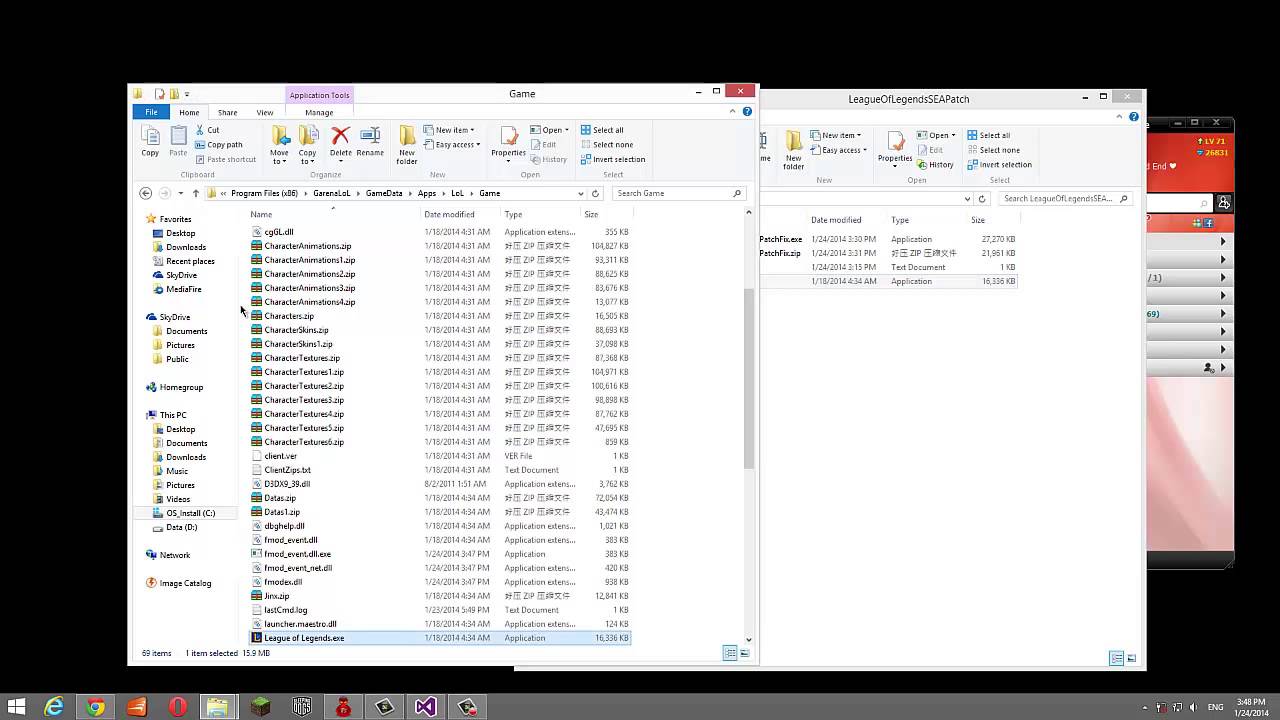This screenshot has height=720, width=1280.
Task: Open the Opera browser from taskbar
Action: pyautogui.click(x=178, y=707)
